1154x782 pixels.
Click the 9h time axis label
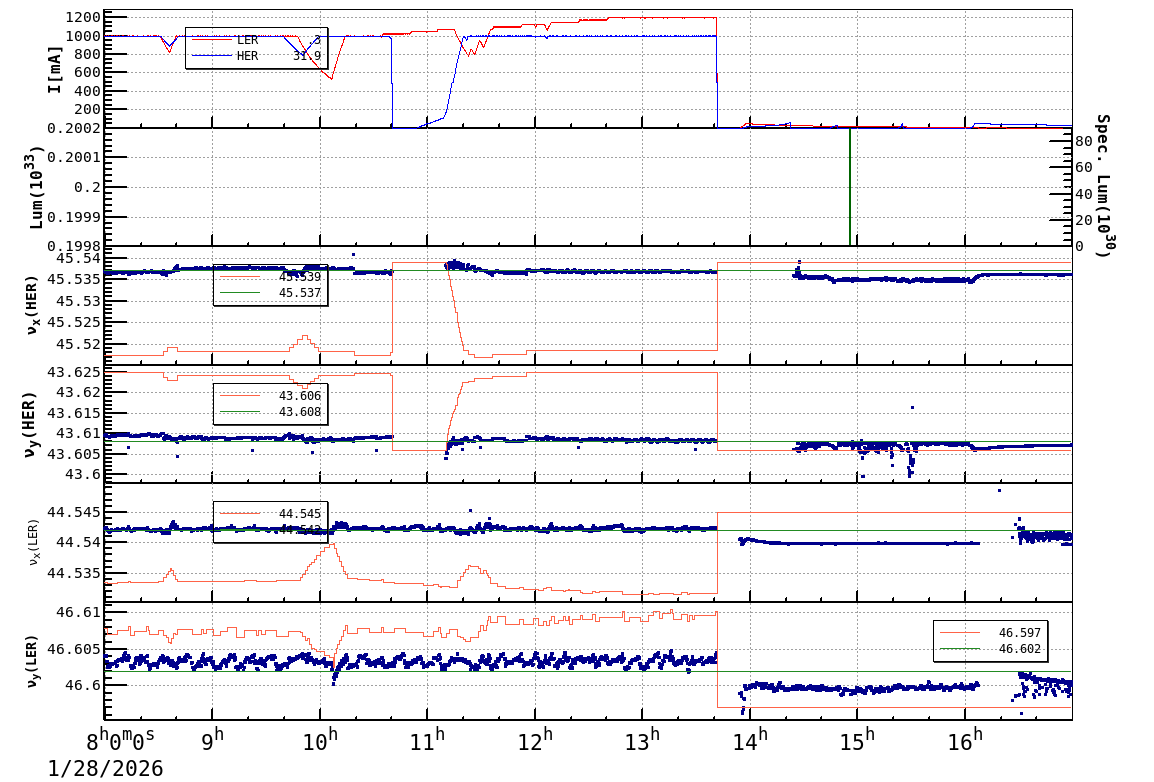[x=212, y=740]
